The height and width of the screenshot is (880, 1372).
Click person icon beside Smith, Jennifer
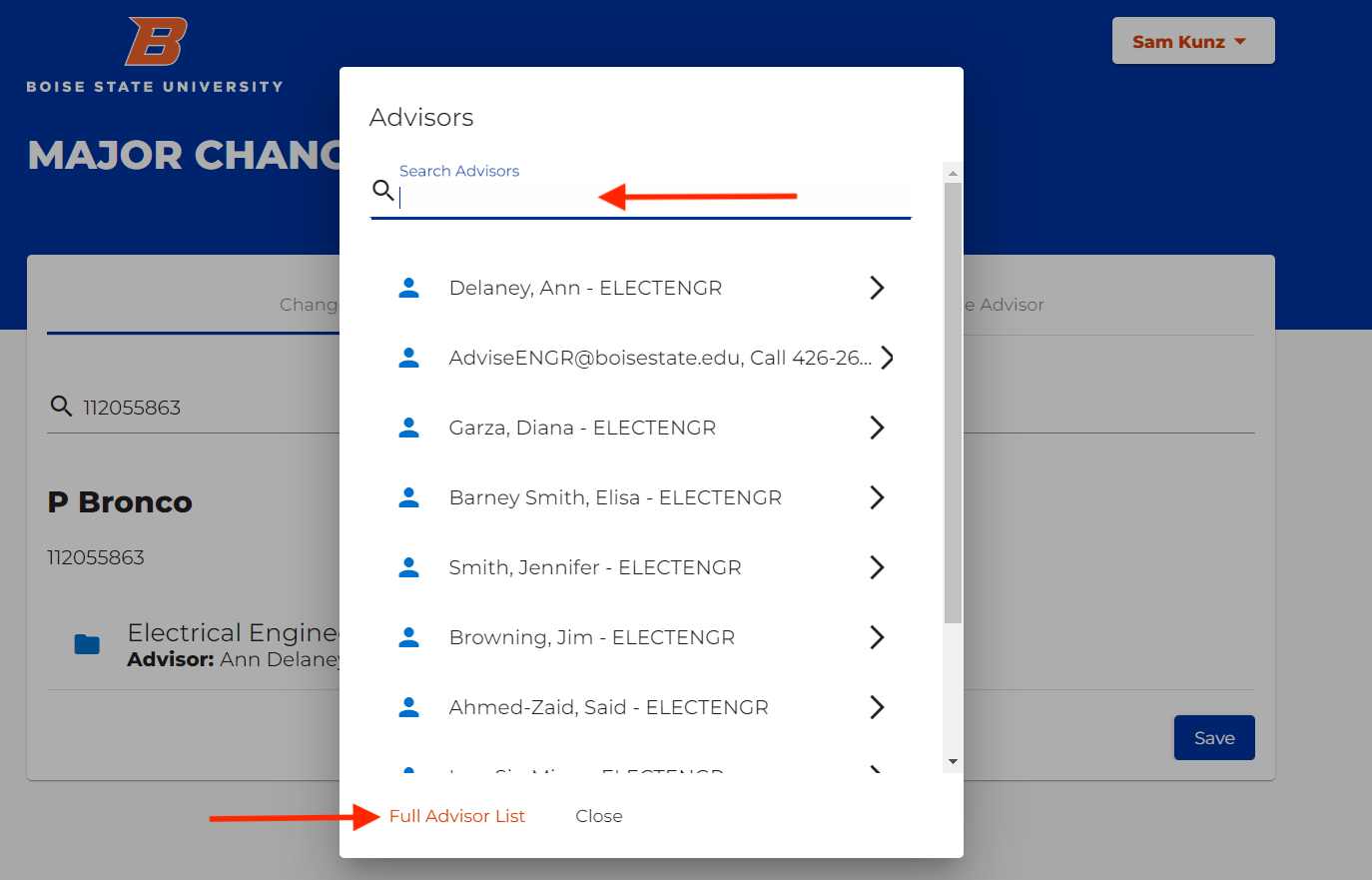(x=409, y=567)
